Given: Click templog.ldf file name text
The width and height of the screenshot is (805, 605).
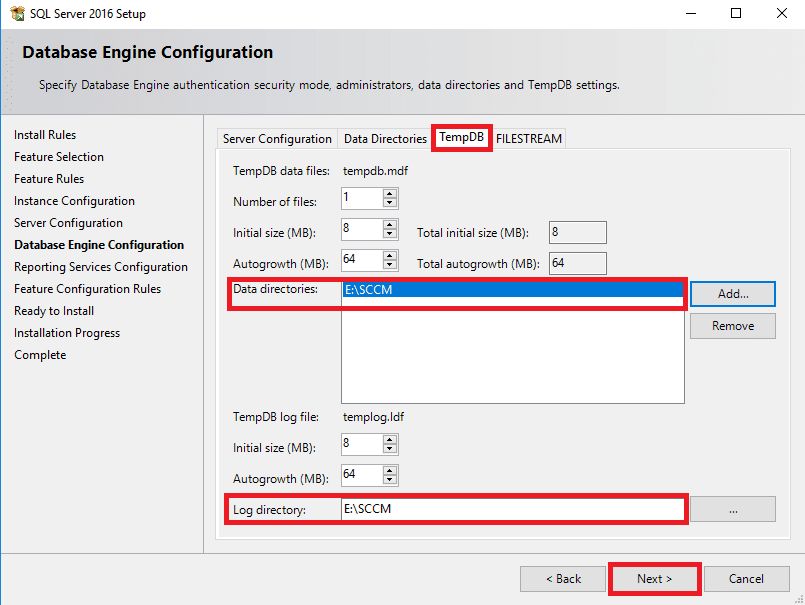Looking at the screenshot, I should pyautogui.click(x=373, y=417).
